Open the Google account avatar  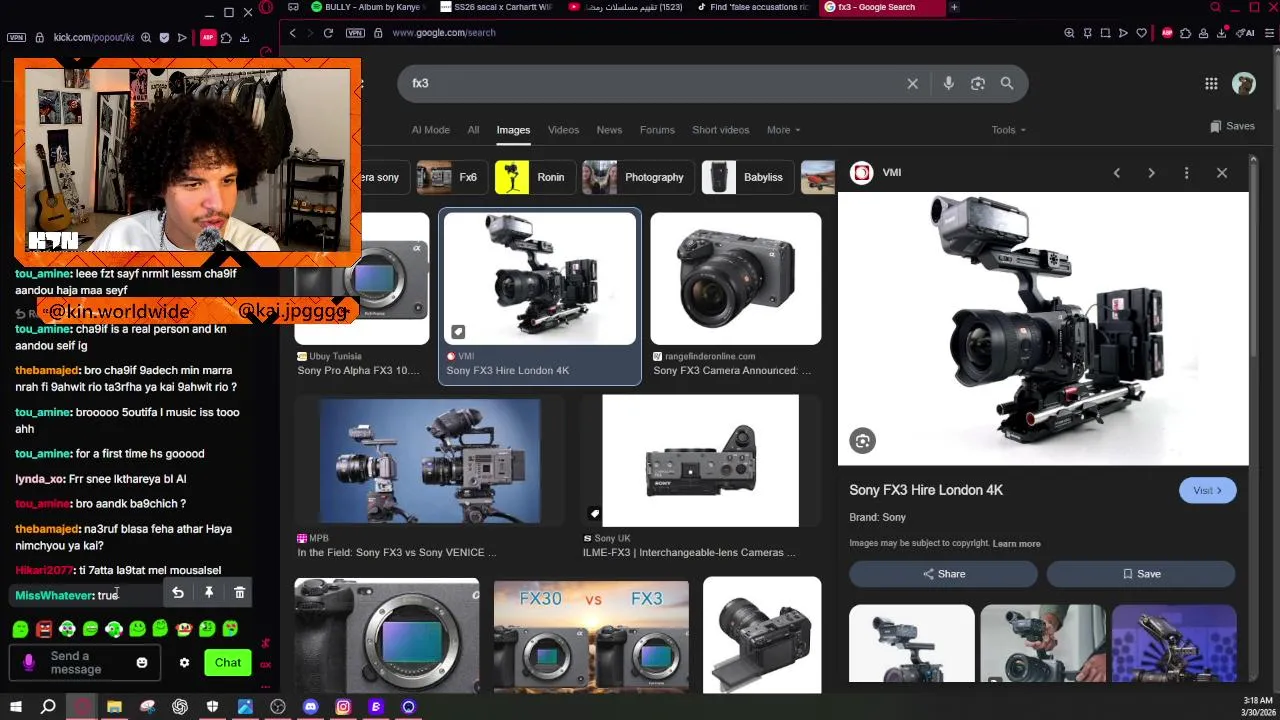(x=1244, y=84)
